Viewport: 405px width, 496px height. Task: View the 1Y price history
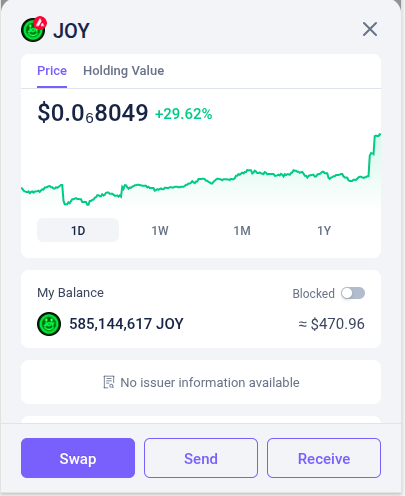pyautogui.click(x=324, y=230)
